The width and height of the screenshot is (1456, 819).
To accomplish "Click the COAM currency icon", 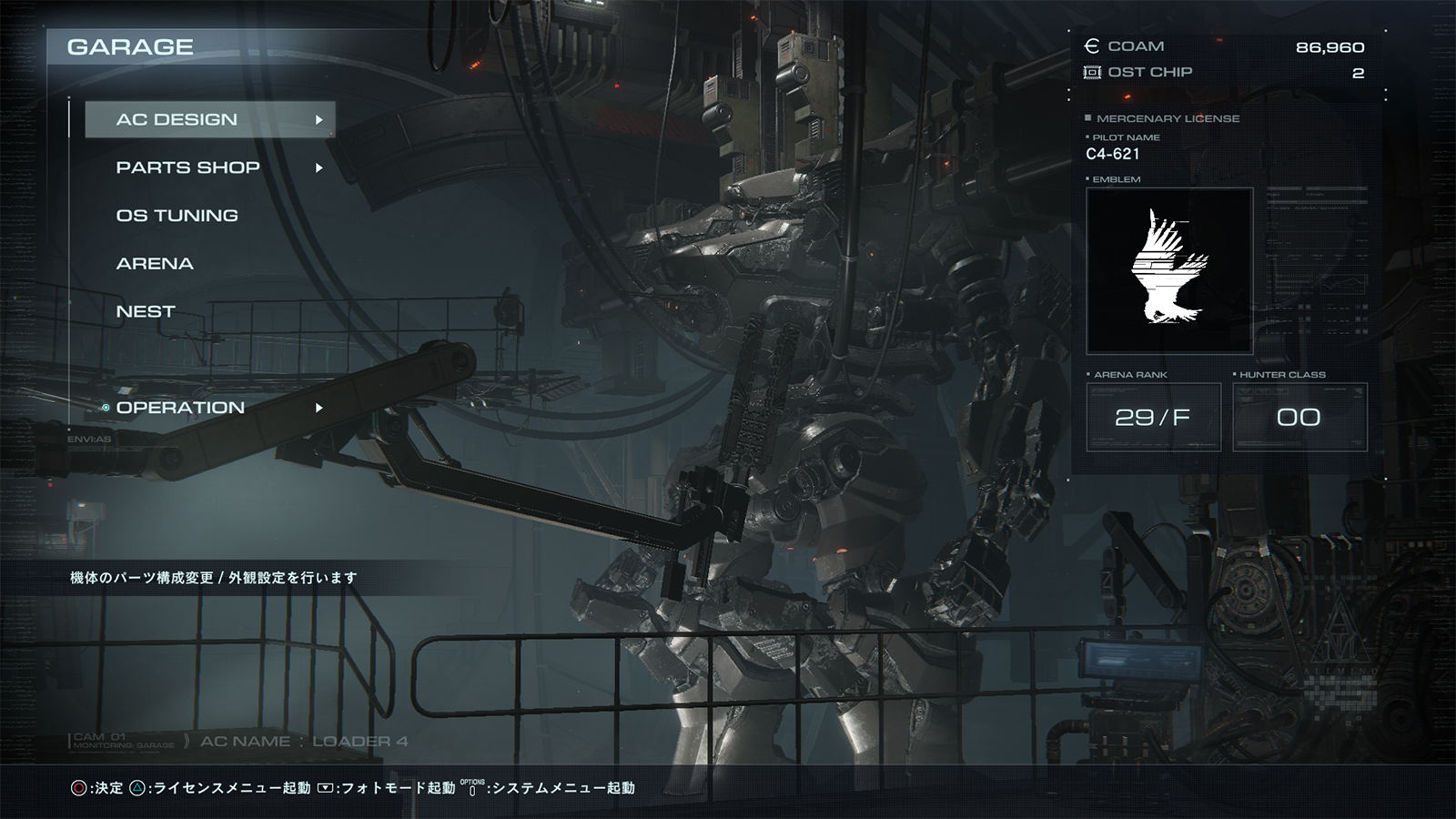I will click(x=1092, y=46).
